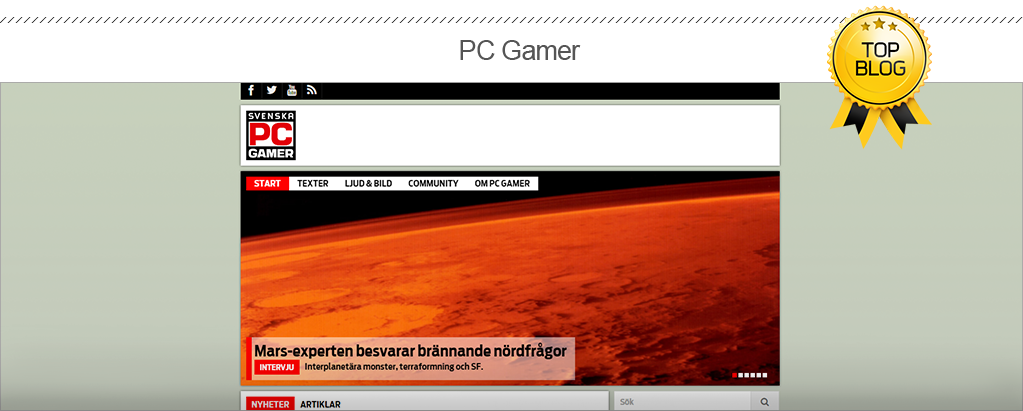Subscribe via the RSS feed icon
This screenshot has height=411, width=1023.
(x=312, y=91)
